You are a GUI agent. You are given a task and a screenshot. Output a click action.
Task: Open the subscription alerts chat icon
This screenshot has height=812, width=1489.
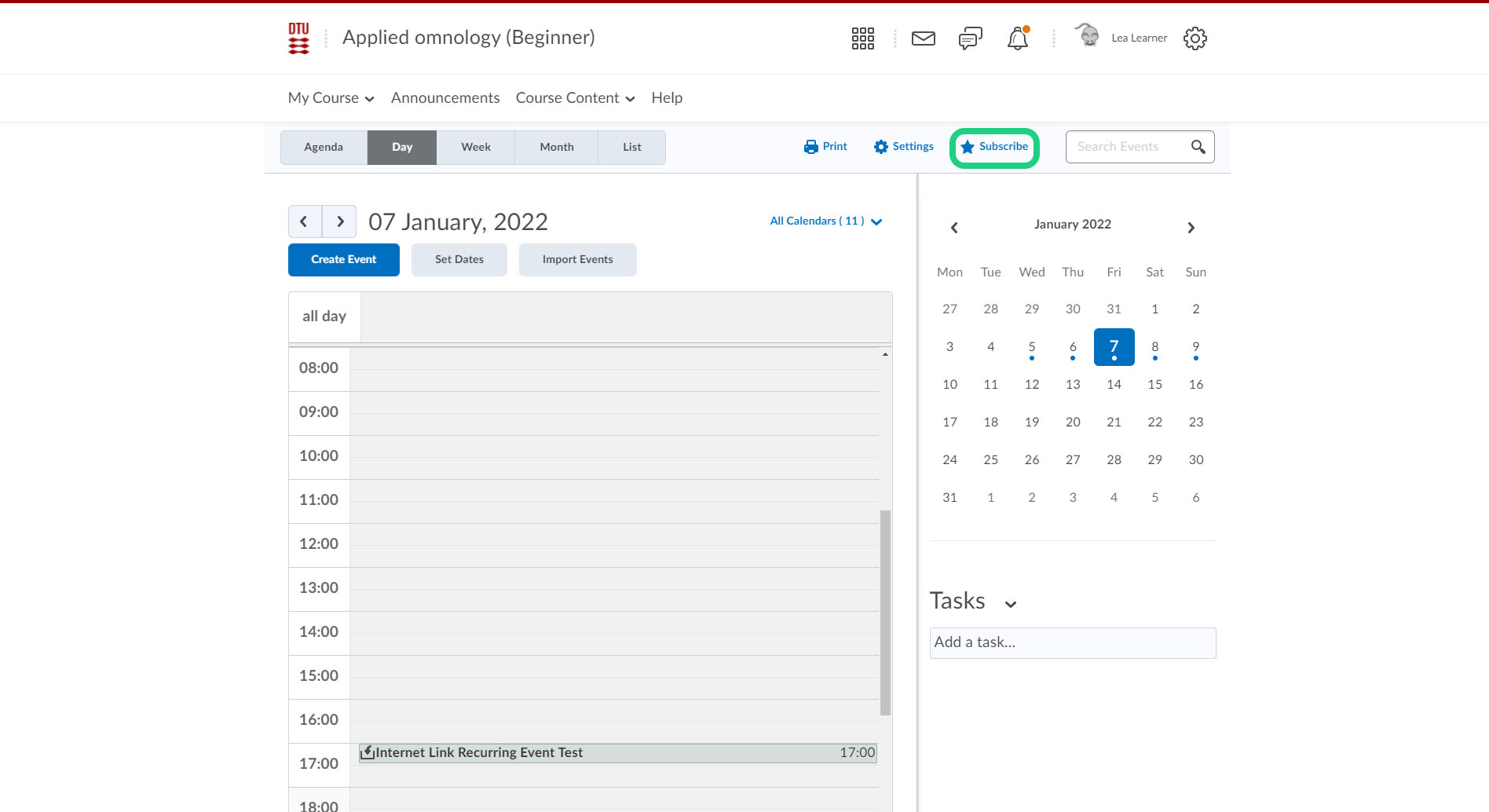tap(970, 38)
